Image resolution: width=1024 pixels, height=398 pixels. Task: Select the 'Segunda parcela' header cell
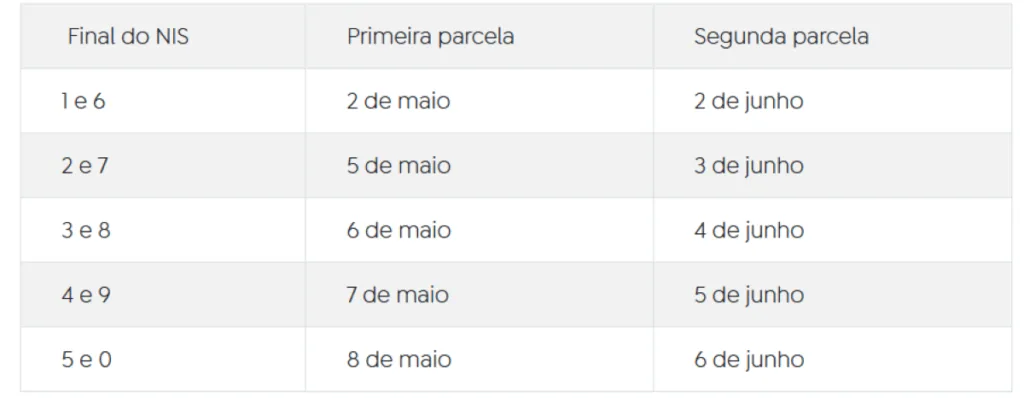tap(833, 36)
